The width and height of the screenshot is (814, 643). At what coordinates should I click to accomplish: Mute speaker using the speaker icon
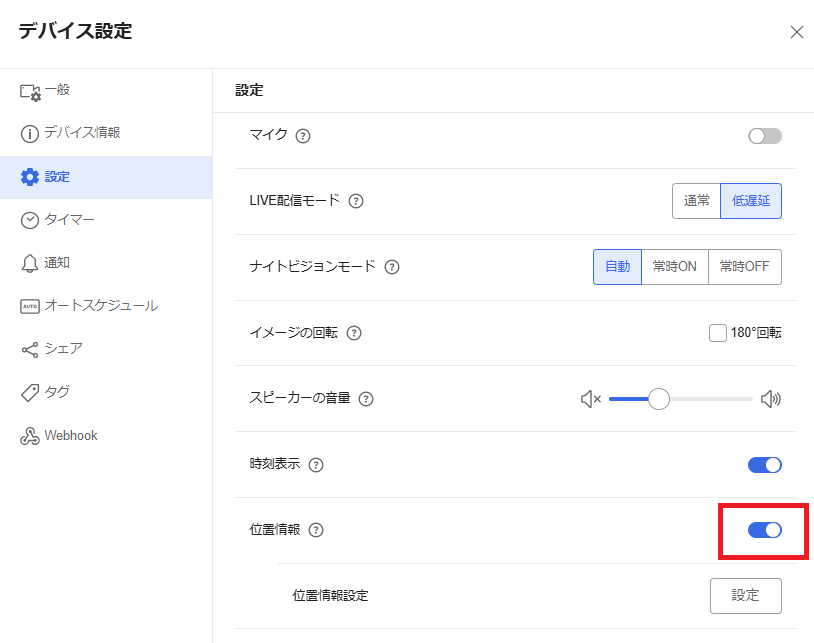(x=590, y=398)
